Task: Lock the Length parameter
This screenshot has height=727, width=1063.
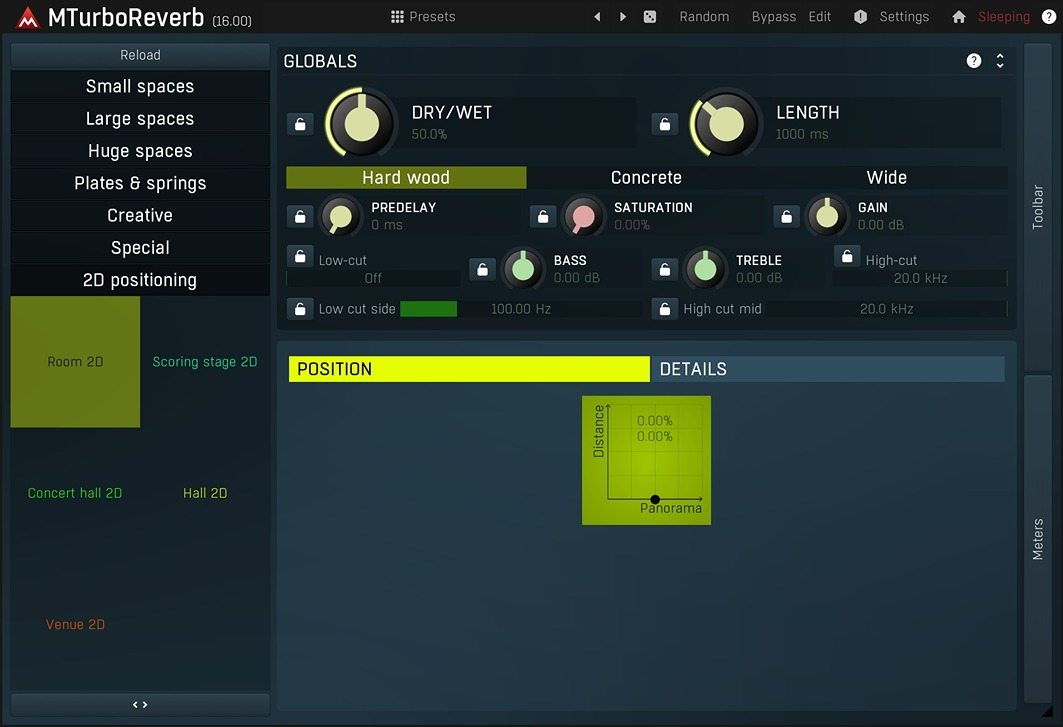Action: [x=664, y=123]
